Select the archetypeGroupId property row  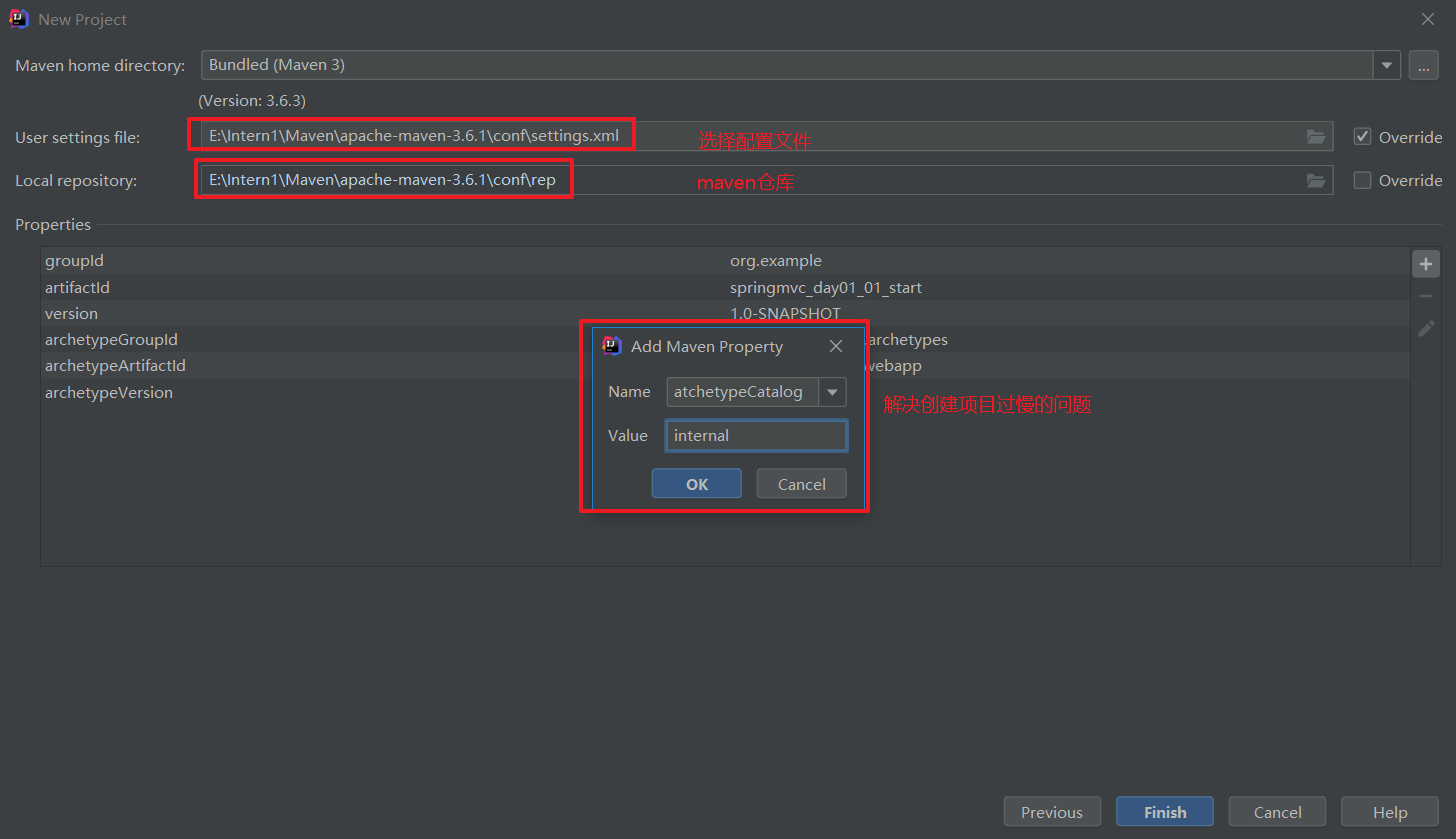pos(725,340)
